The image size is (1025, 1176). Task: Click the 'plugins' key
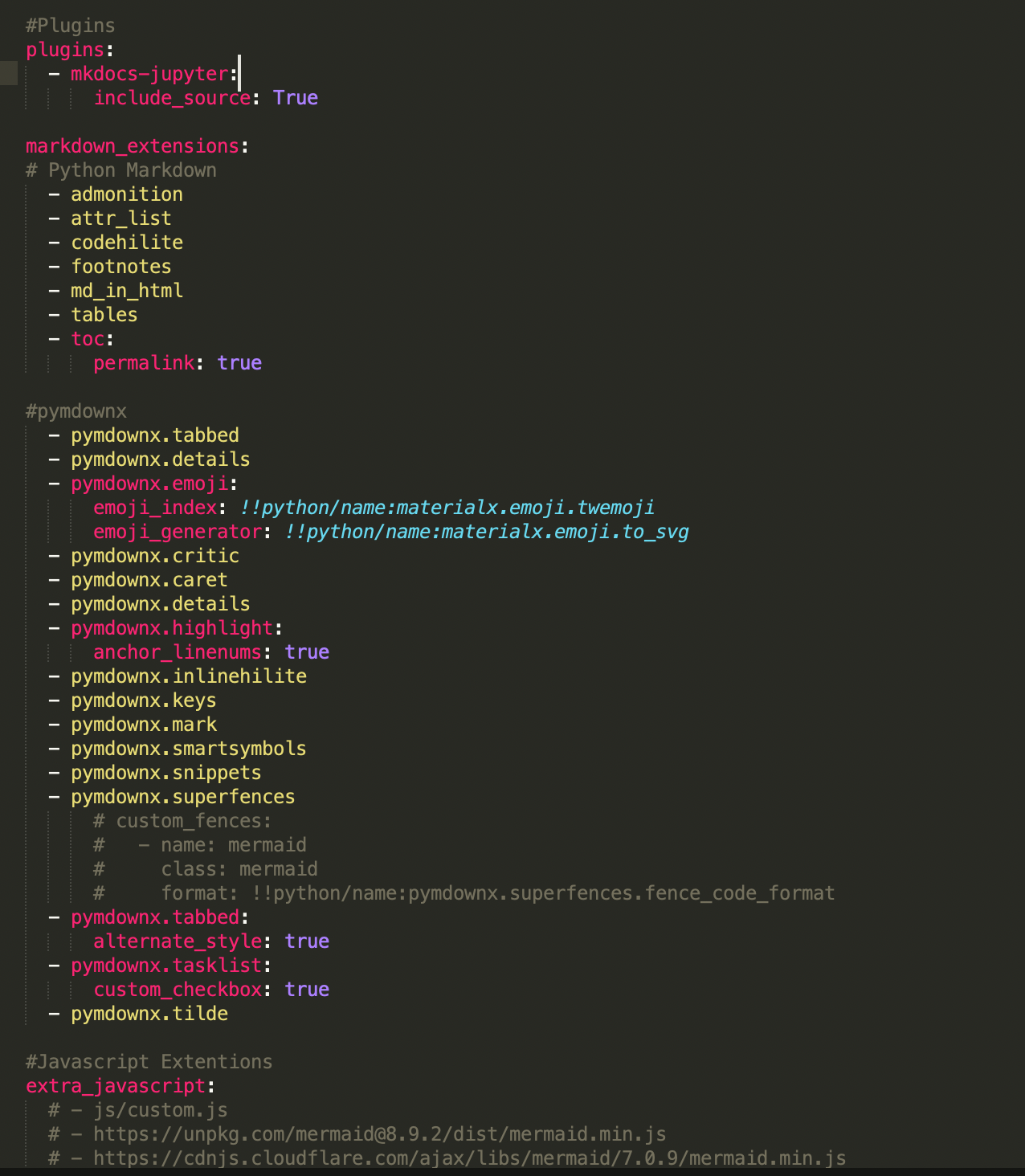65,50
